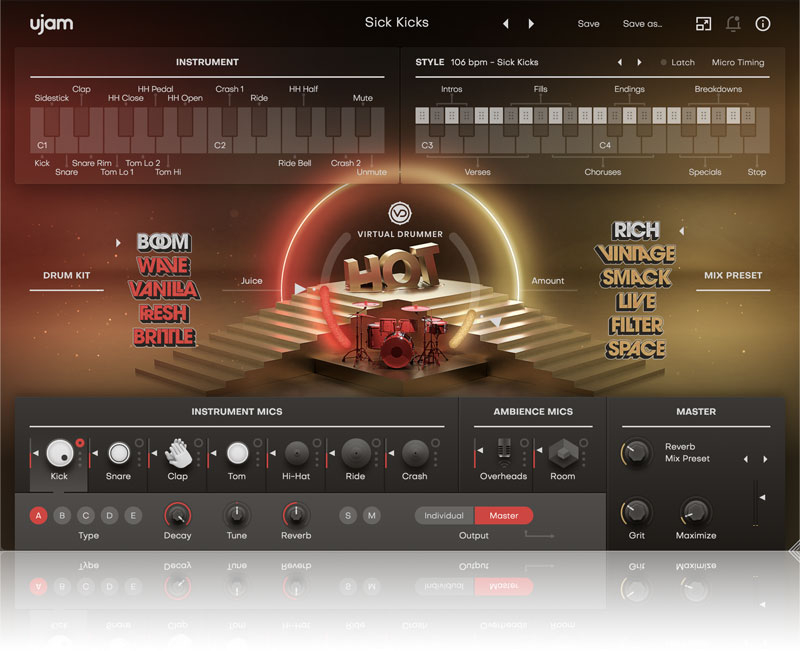Switch output to Individual
Viewport: 800px width, 651px height.
(444, 515)
